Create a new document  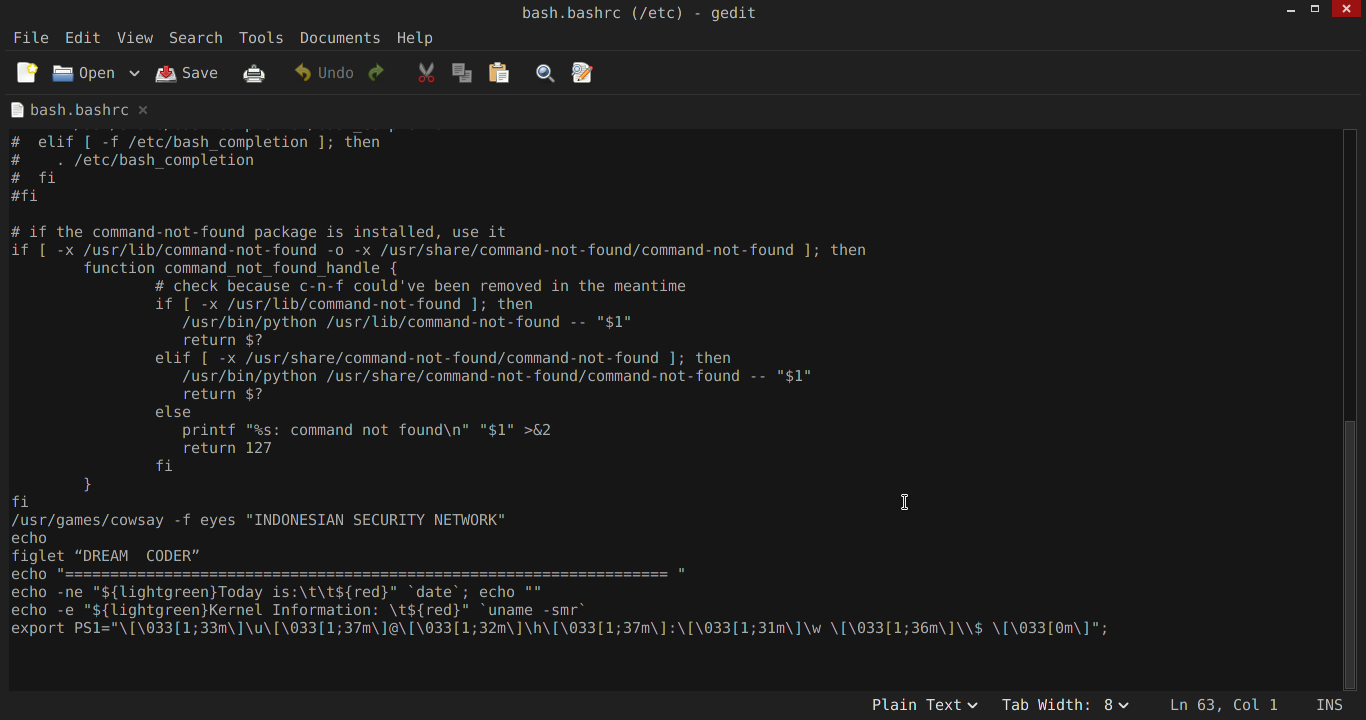[x=26, y=72]
